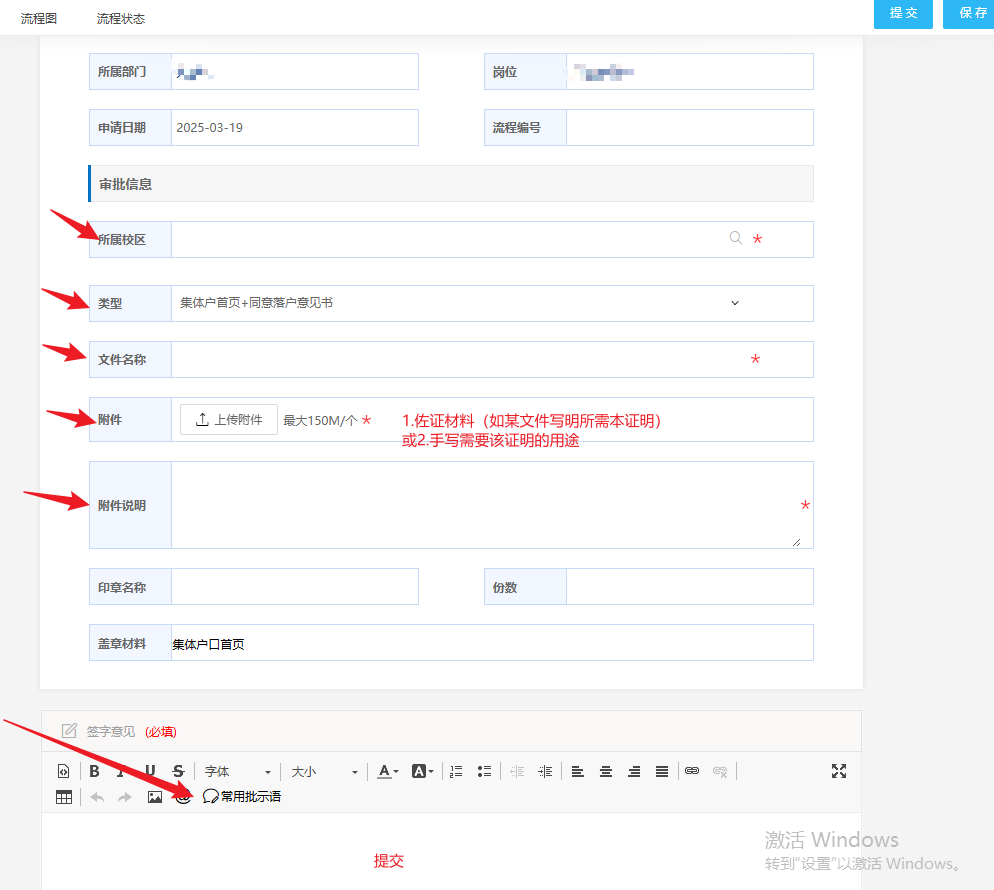Screen dimensions: 994x890
Task: Toggle bold formatting in the editor
Action: click(x=94, y=771)
